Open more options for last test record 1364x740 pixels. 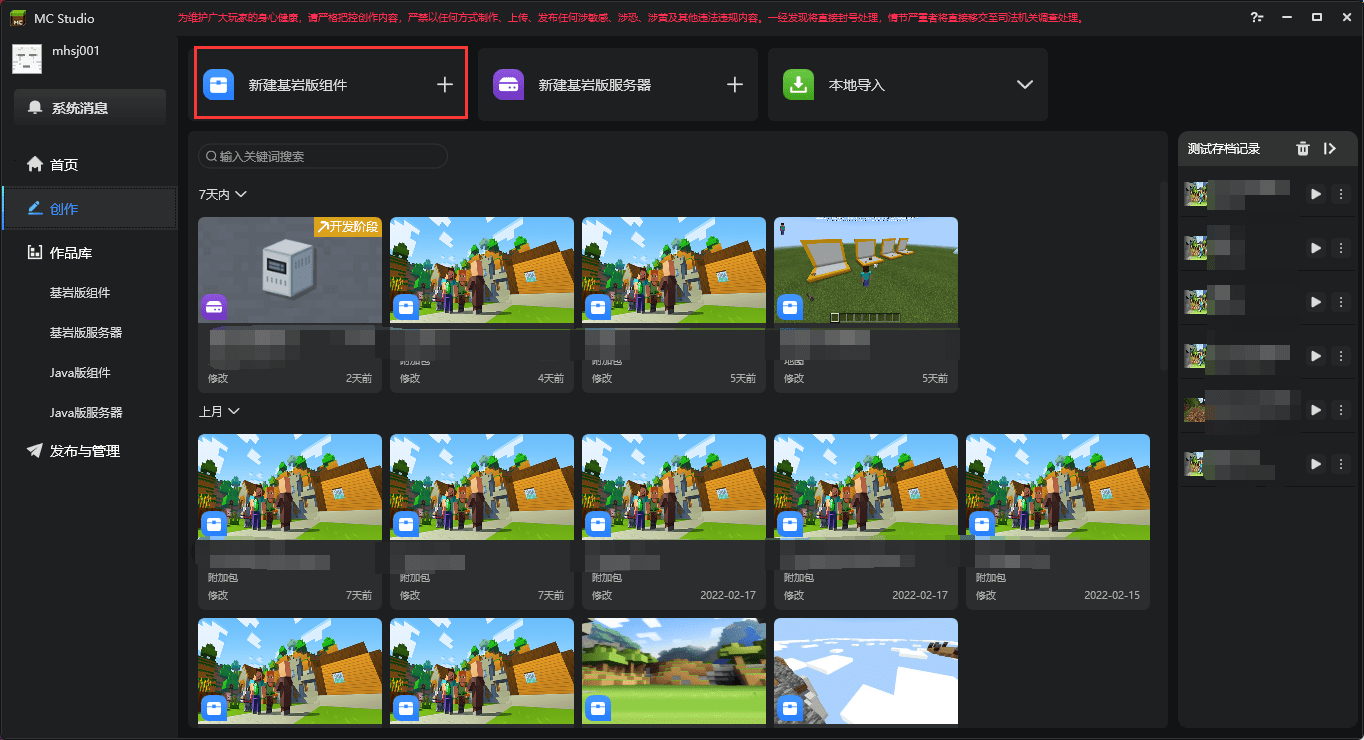point(1341,464)
